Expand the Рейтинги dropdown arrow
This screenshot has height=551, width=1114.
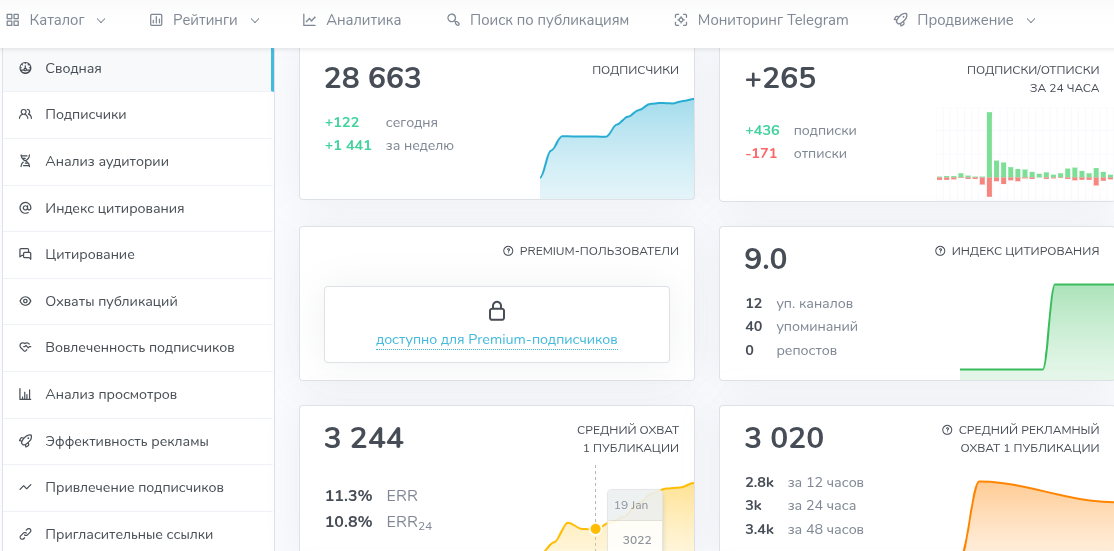(x=255, y=21)
